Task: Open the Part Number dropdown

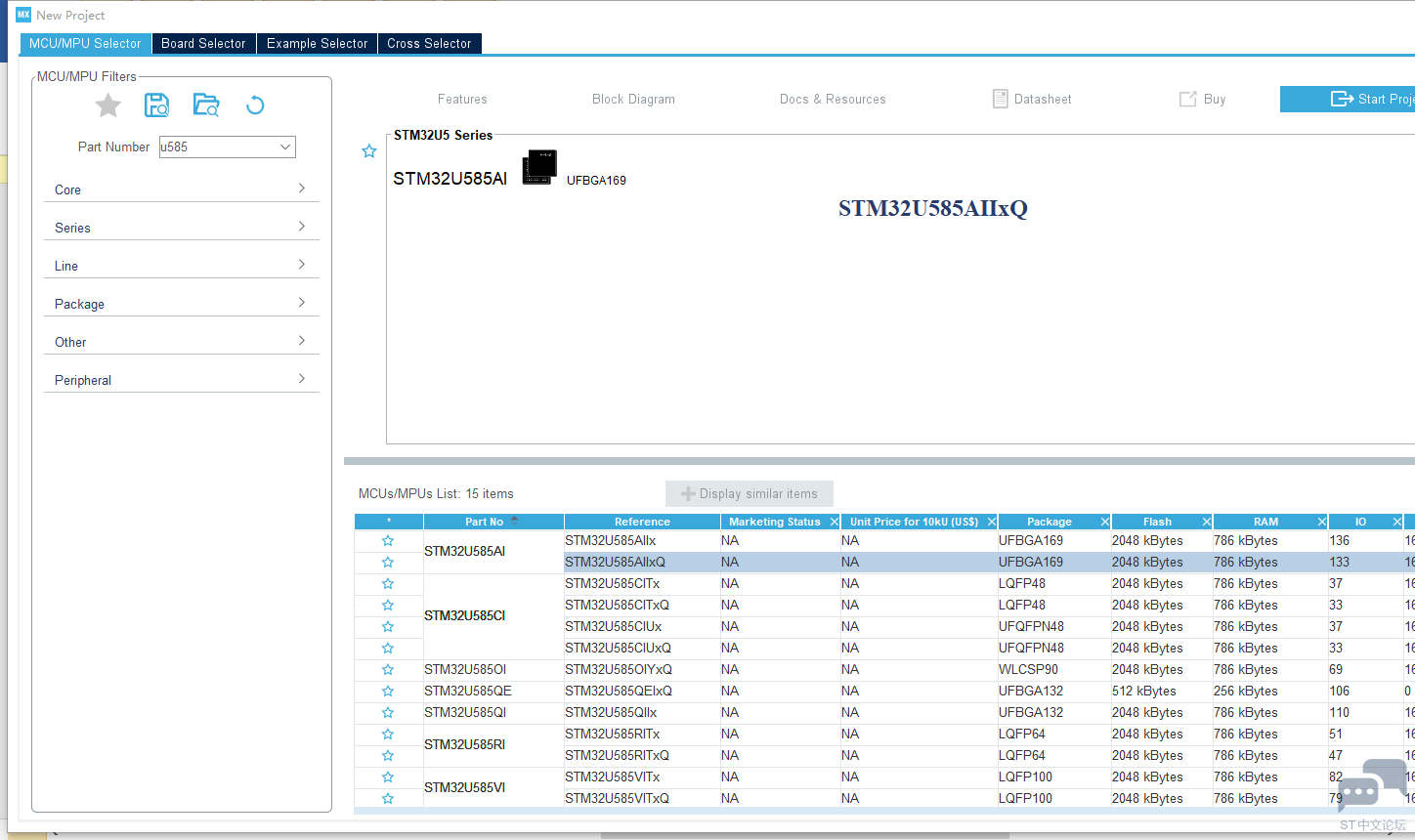Action: click(x=285, y=147)
